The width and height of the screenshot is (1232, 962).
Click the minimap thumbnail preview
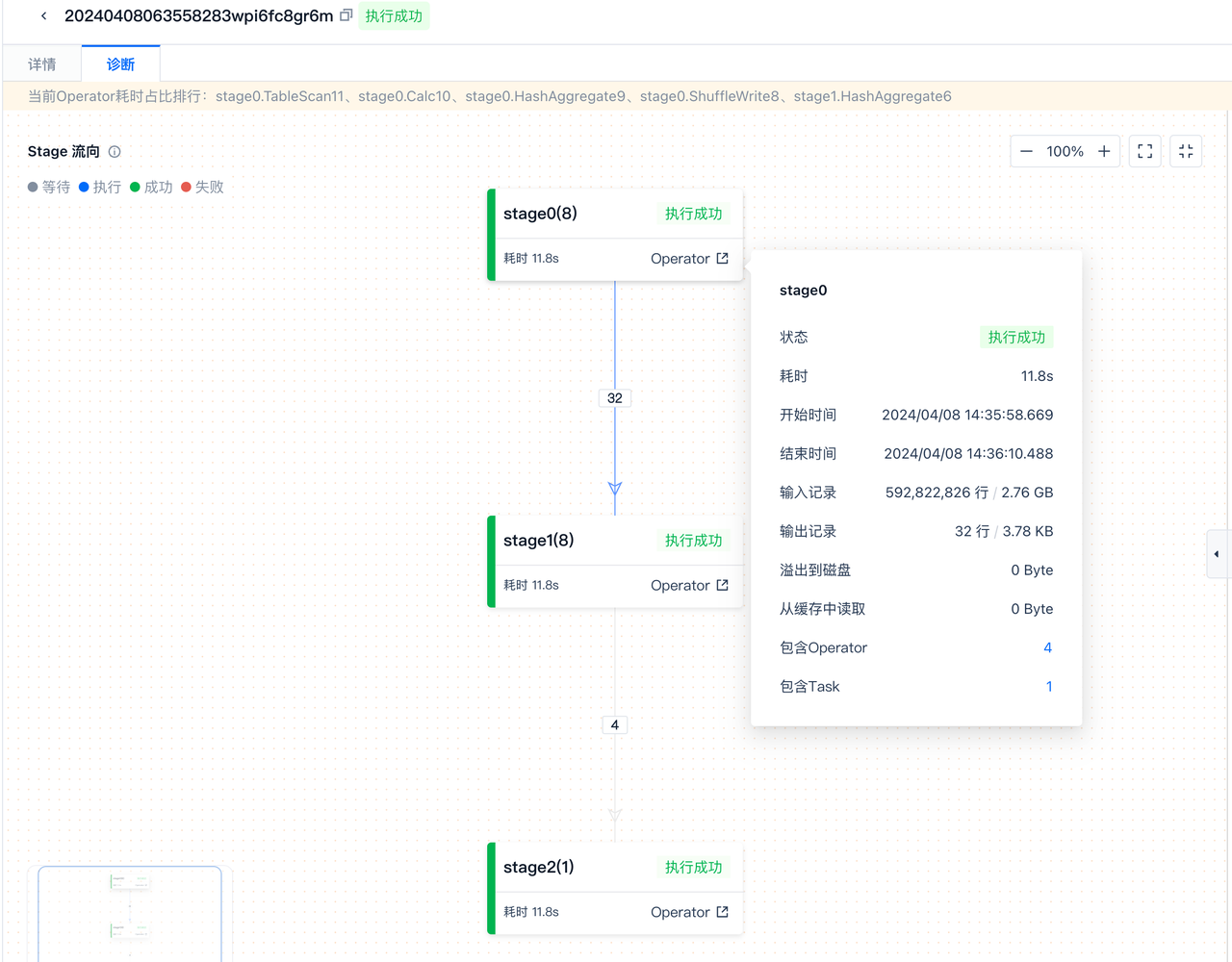pyautogui.click(x=130, y=912)
